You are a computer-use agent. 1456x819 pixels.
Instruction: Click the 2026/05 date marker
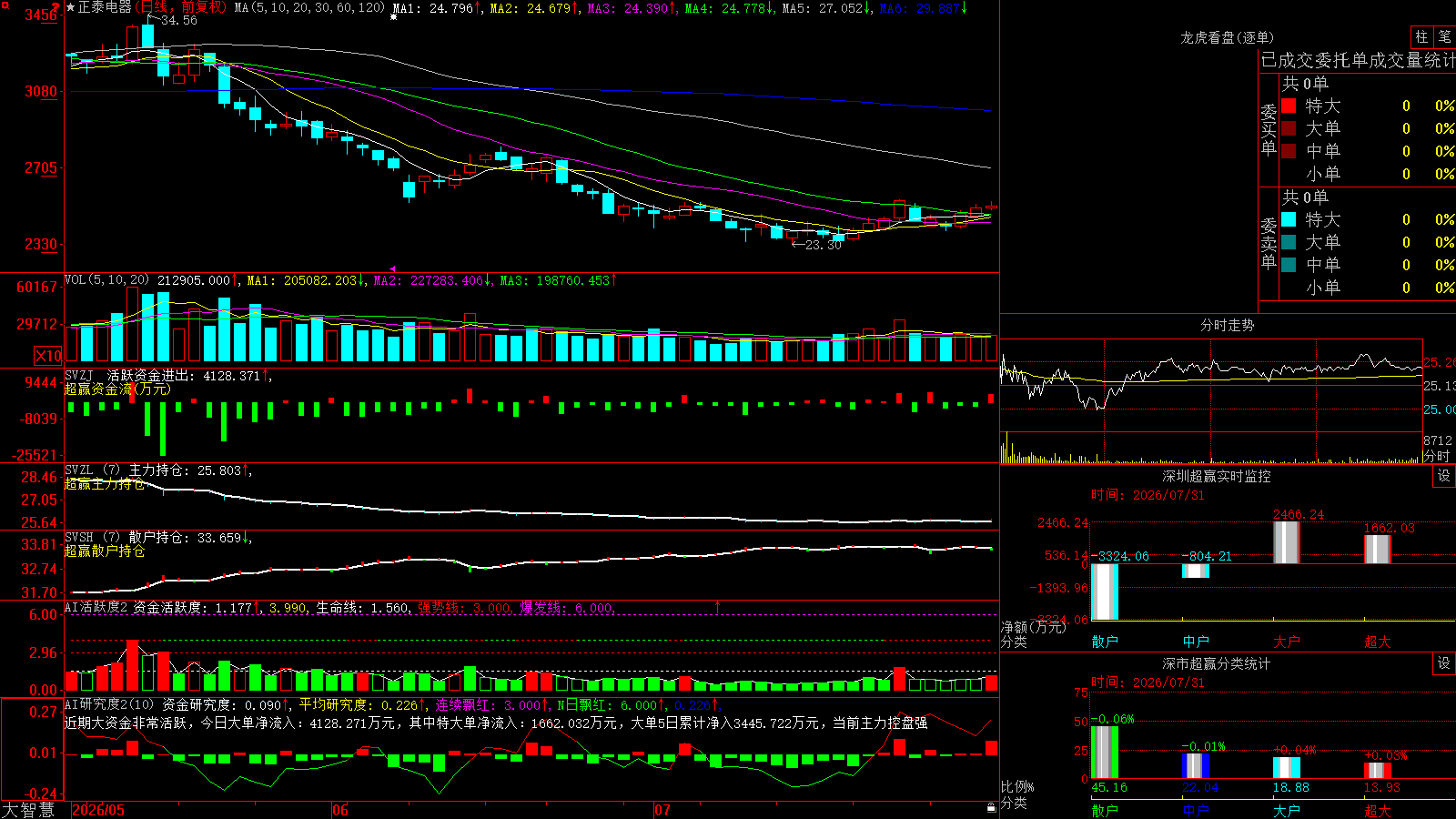click(x=98, y=810)
